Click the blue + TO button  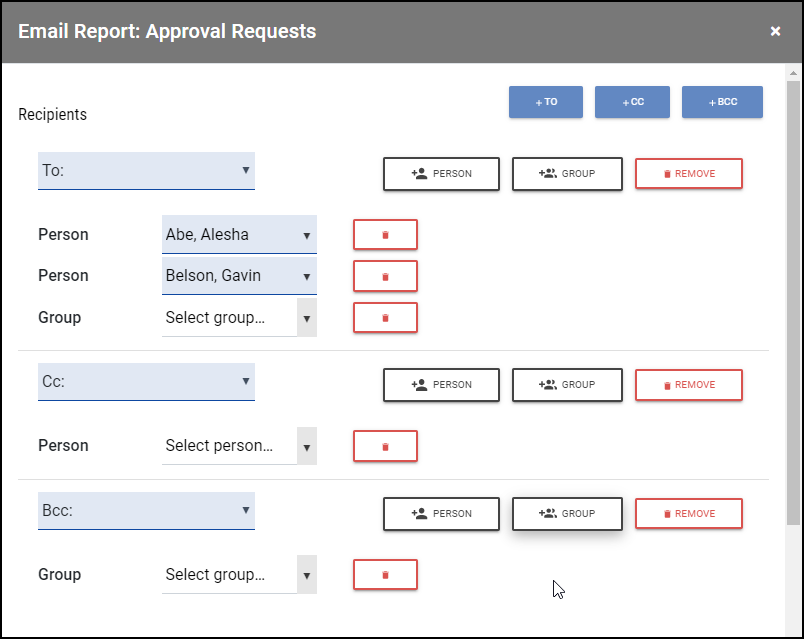(x=545, y=102)
